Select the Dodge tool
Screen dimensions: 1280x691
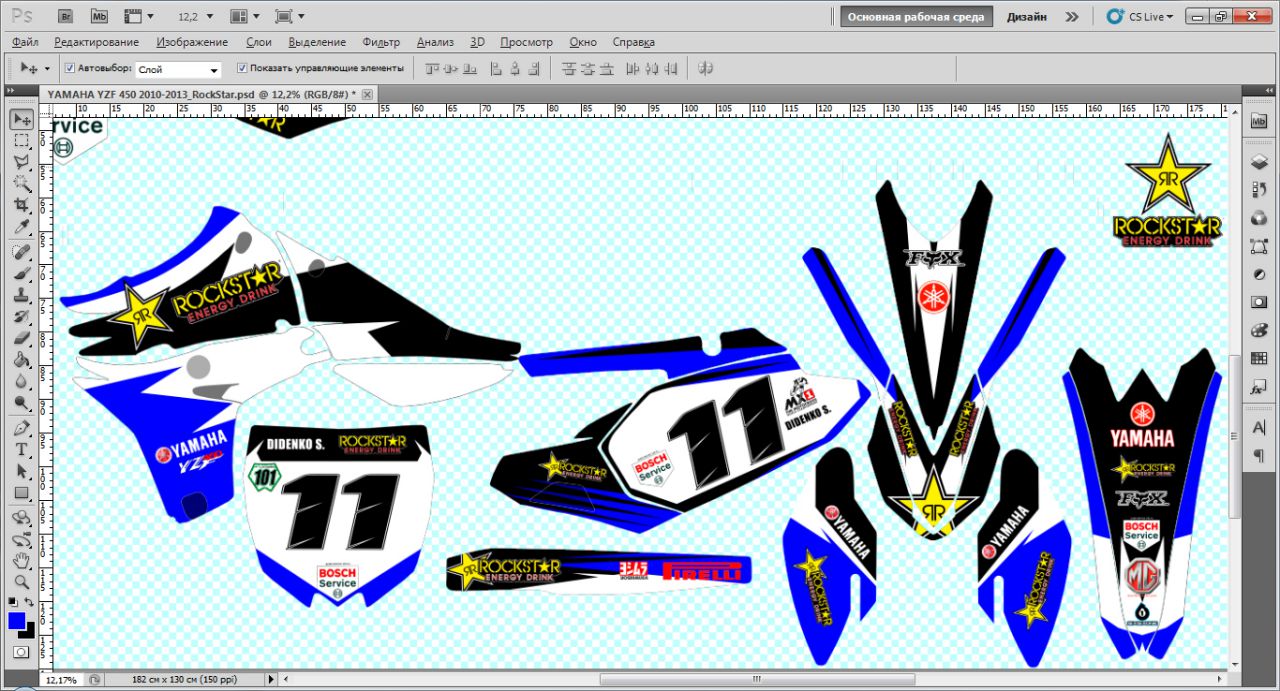[21, 403]
